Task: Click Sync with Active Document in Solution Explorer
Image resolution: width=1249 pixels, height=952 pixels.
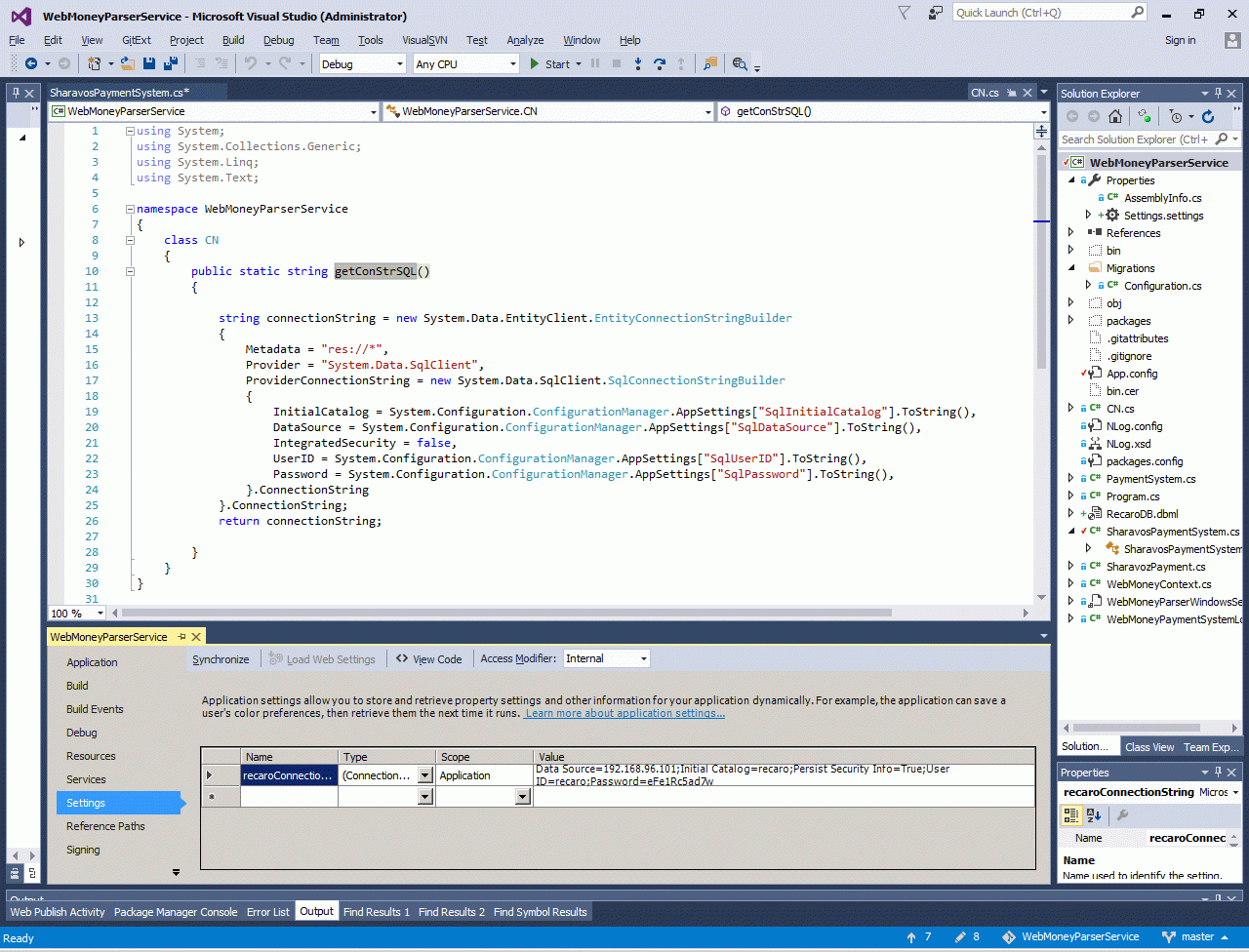Action: point(1143,116)
